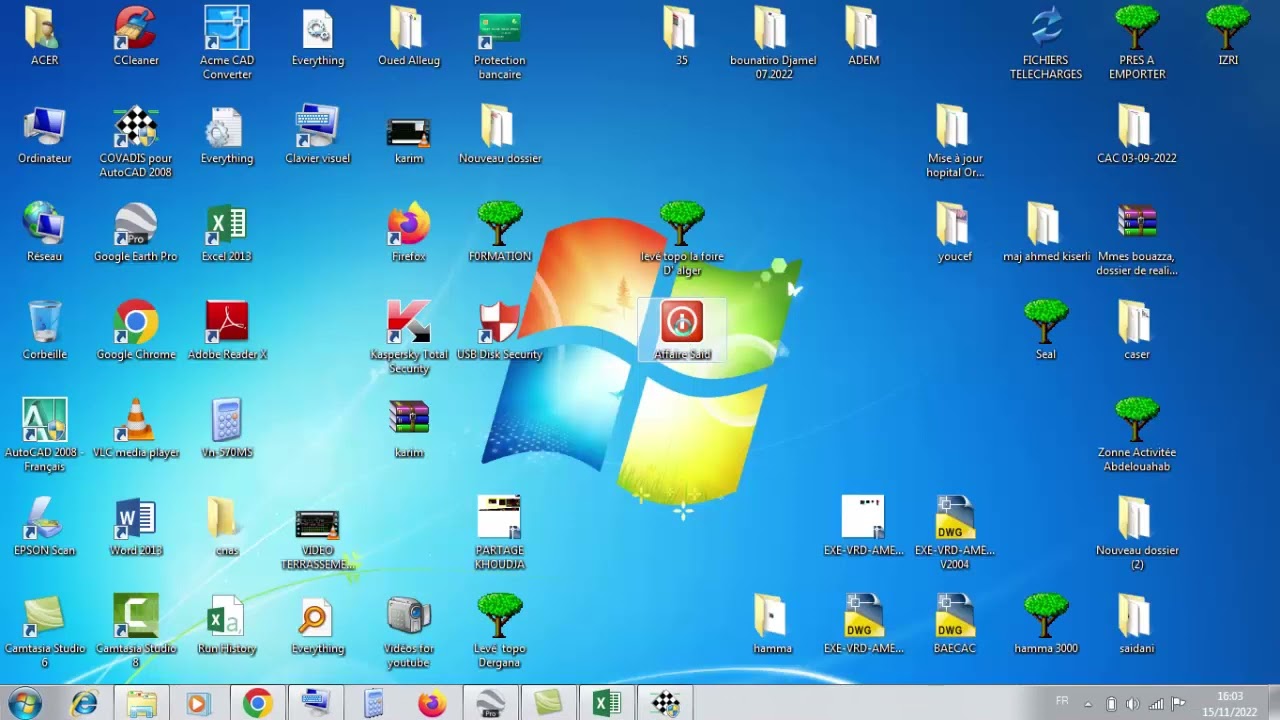The width and height of the screenshot is (1280, 720).
Task: Open the Windows Start menu
Action: pyautogui.click(x=24, y=703)
